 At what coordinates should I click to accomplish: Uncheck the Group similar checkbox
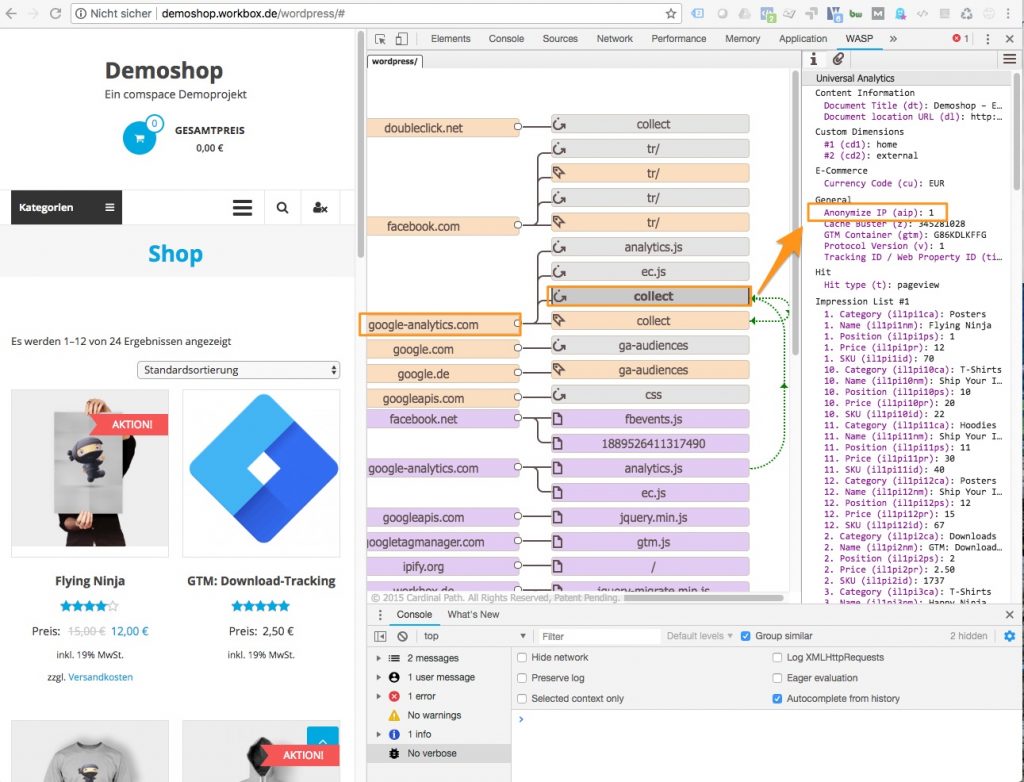pos(746,636)
